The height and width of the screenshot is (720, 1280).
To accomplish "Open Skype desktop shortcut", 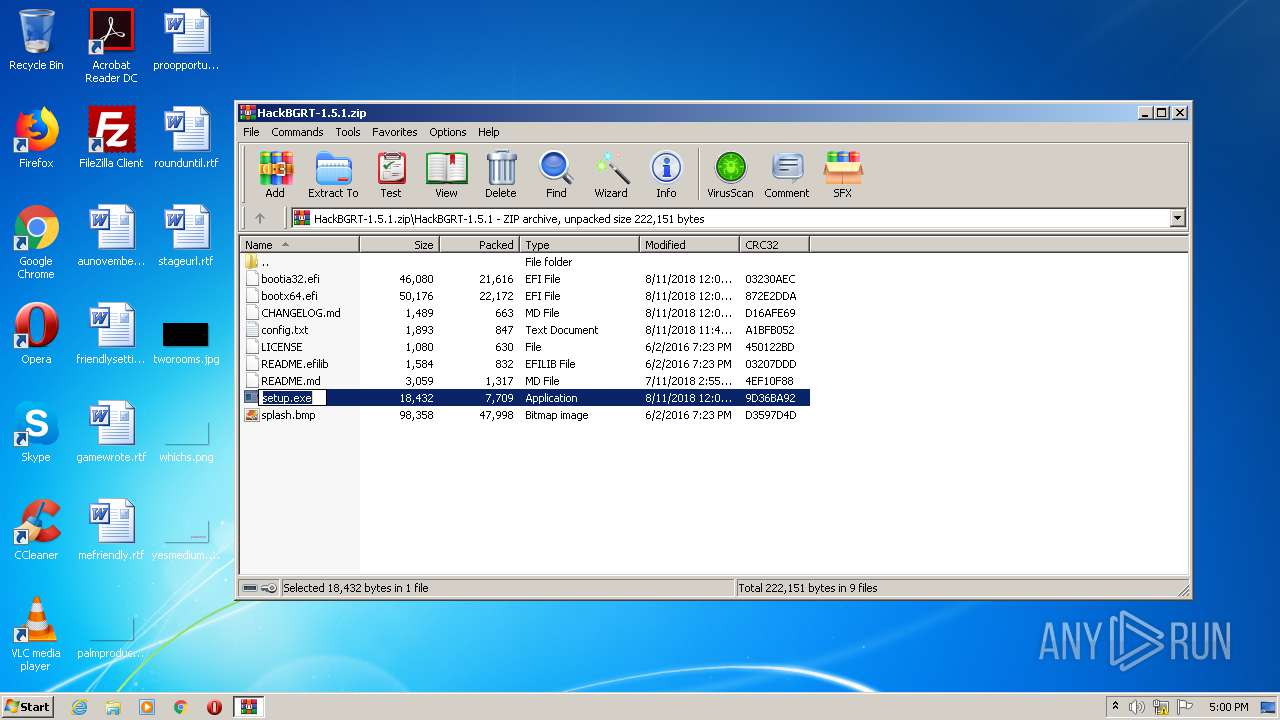I will [36, 432].
